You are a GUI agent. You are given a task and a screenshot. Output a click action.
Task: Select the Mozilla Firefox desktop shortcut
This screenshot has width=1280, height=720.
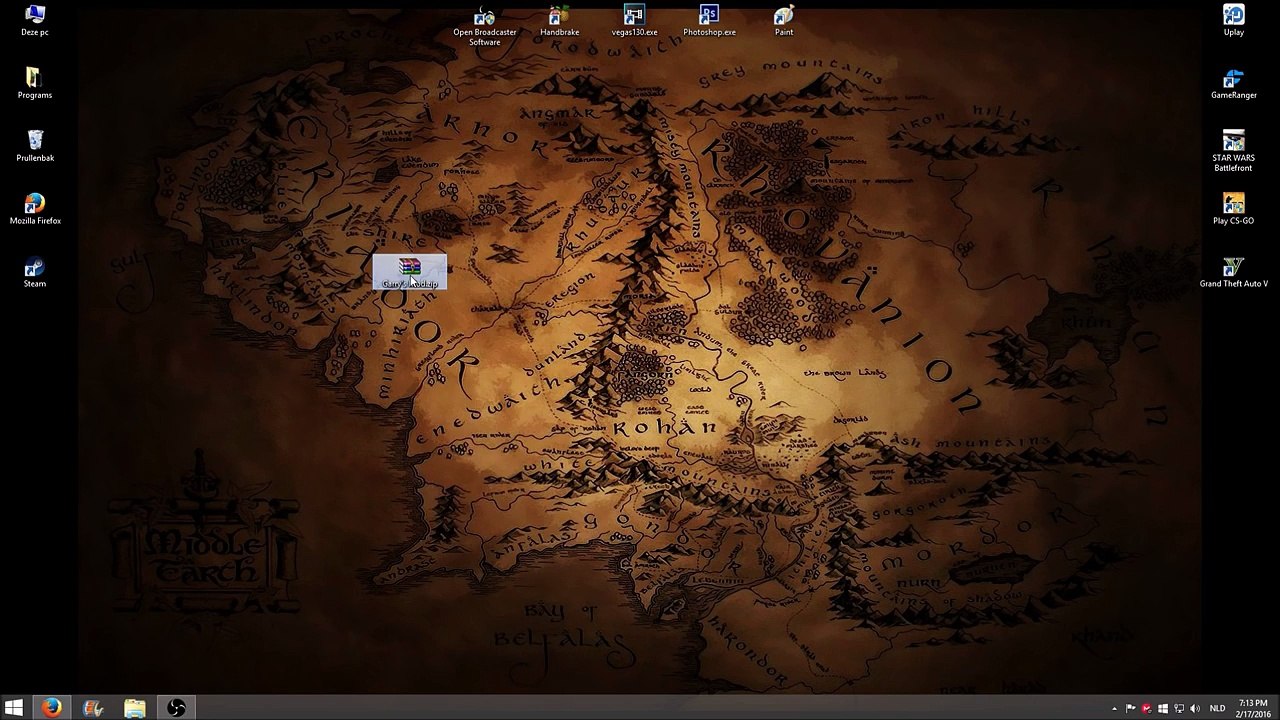click(x=35, y=210)
